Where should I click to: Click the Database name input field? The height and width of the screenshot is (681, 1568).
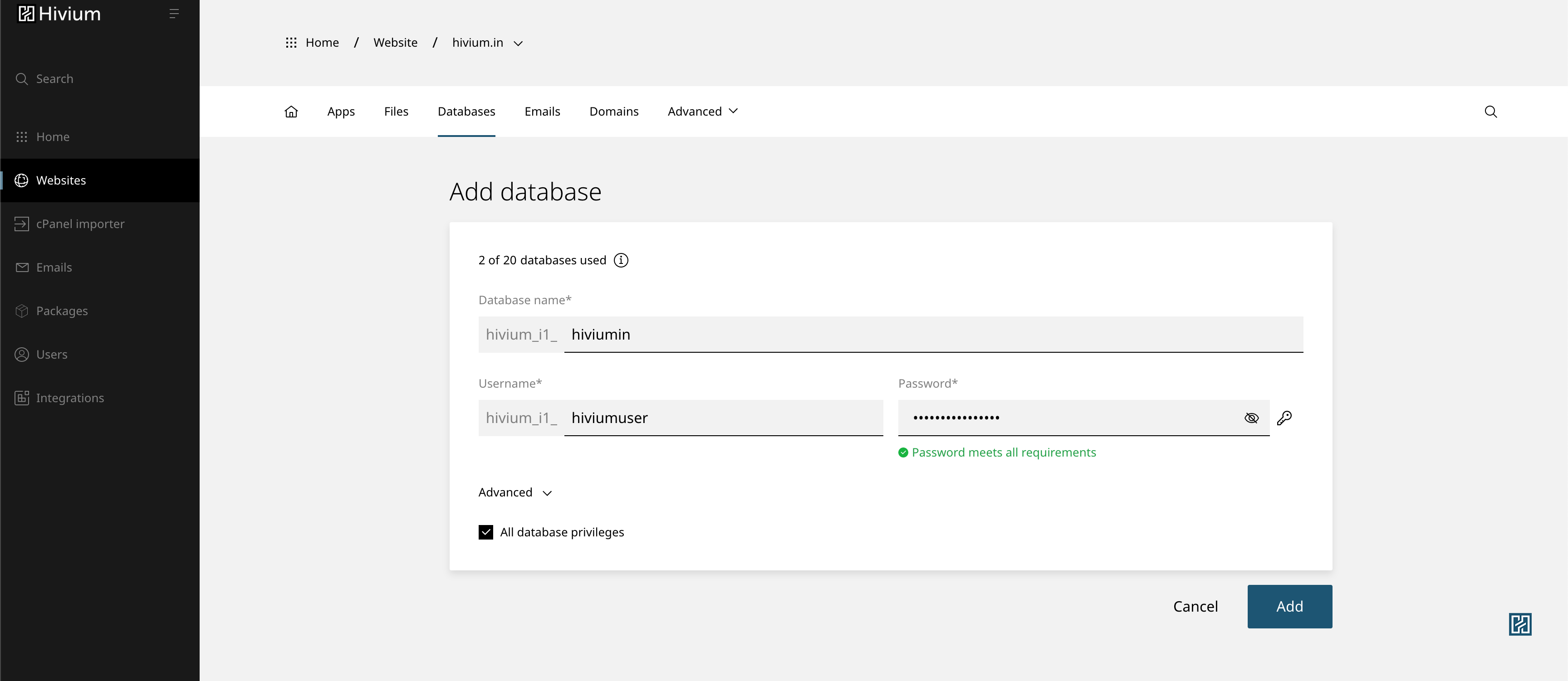coord(934,335)
